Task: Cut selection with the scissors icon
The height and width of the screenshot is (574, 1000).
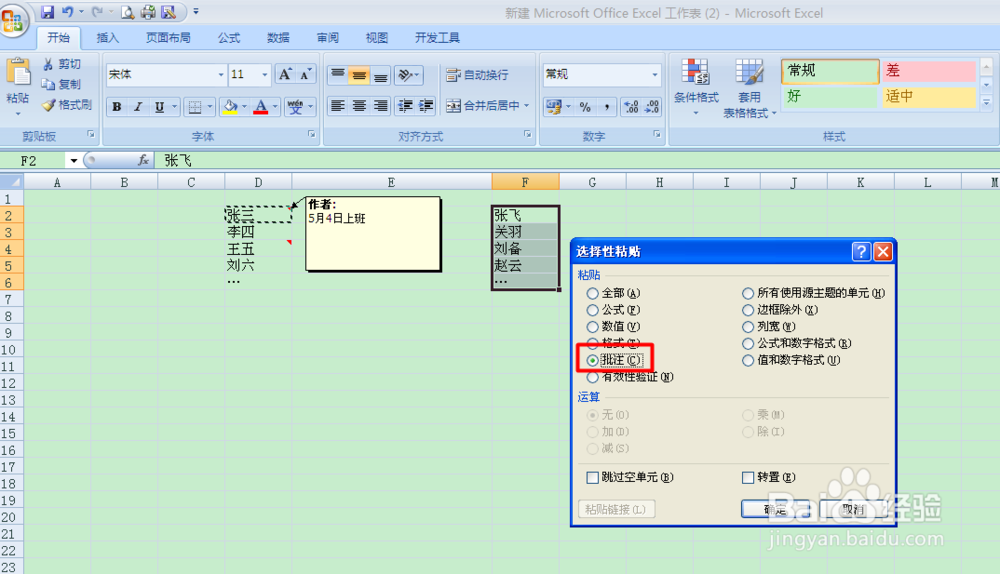Action: [48, 64]
